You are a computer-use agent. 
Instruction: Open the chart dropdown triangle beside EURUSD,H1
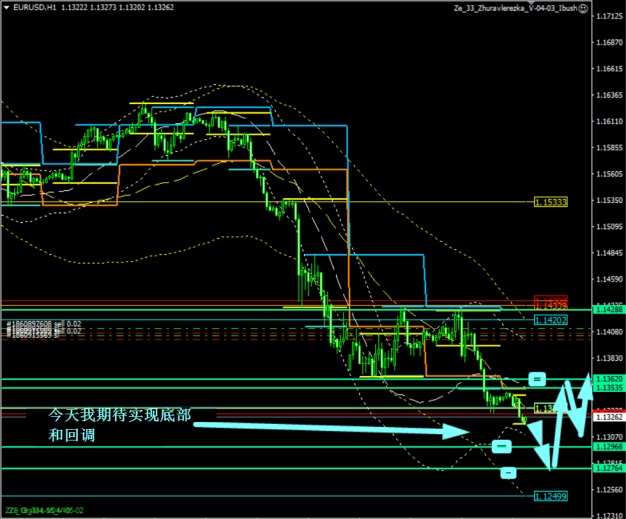click(x=4, y=6)
